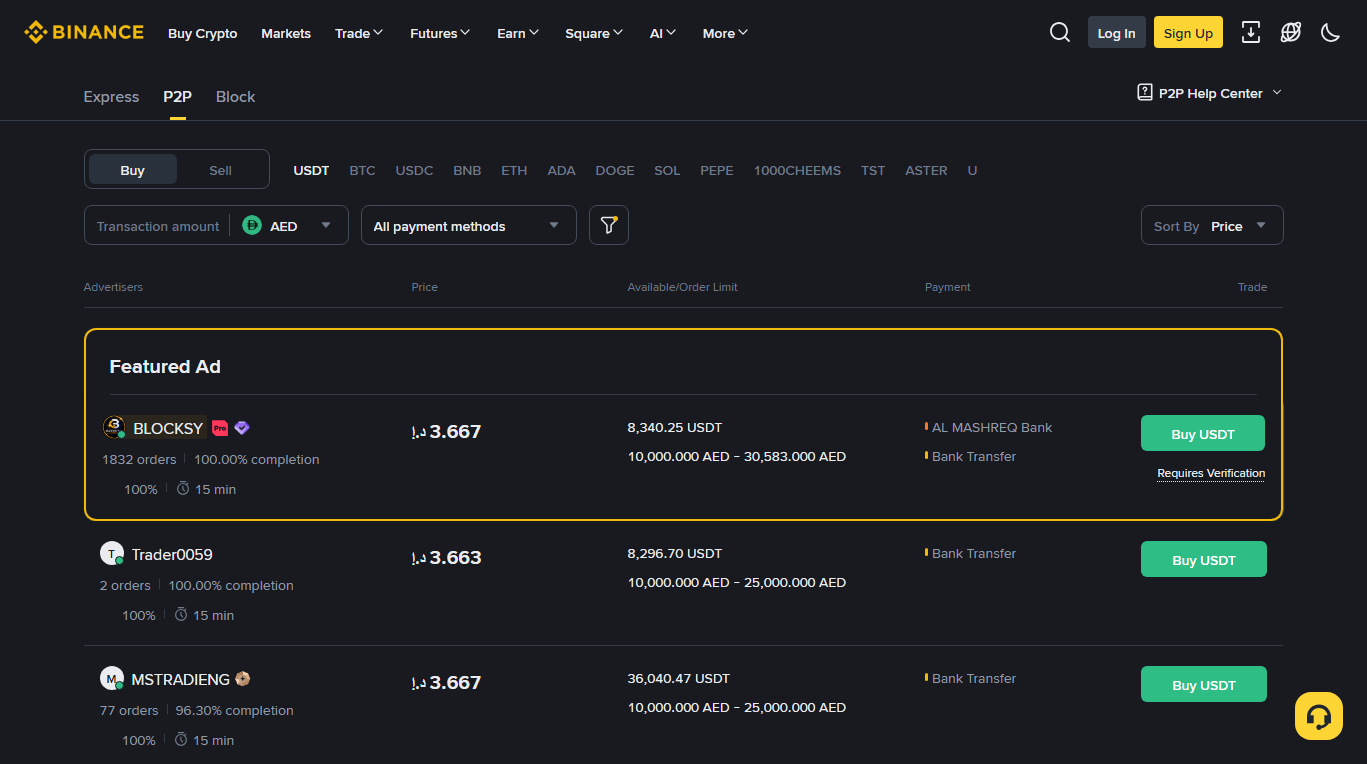Open Buy Crypto in the navigation
The width and height of the screenshot is (1367, 764).
pos(203,33)
